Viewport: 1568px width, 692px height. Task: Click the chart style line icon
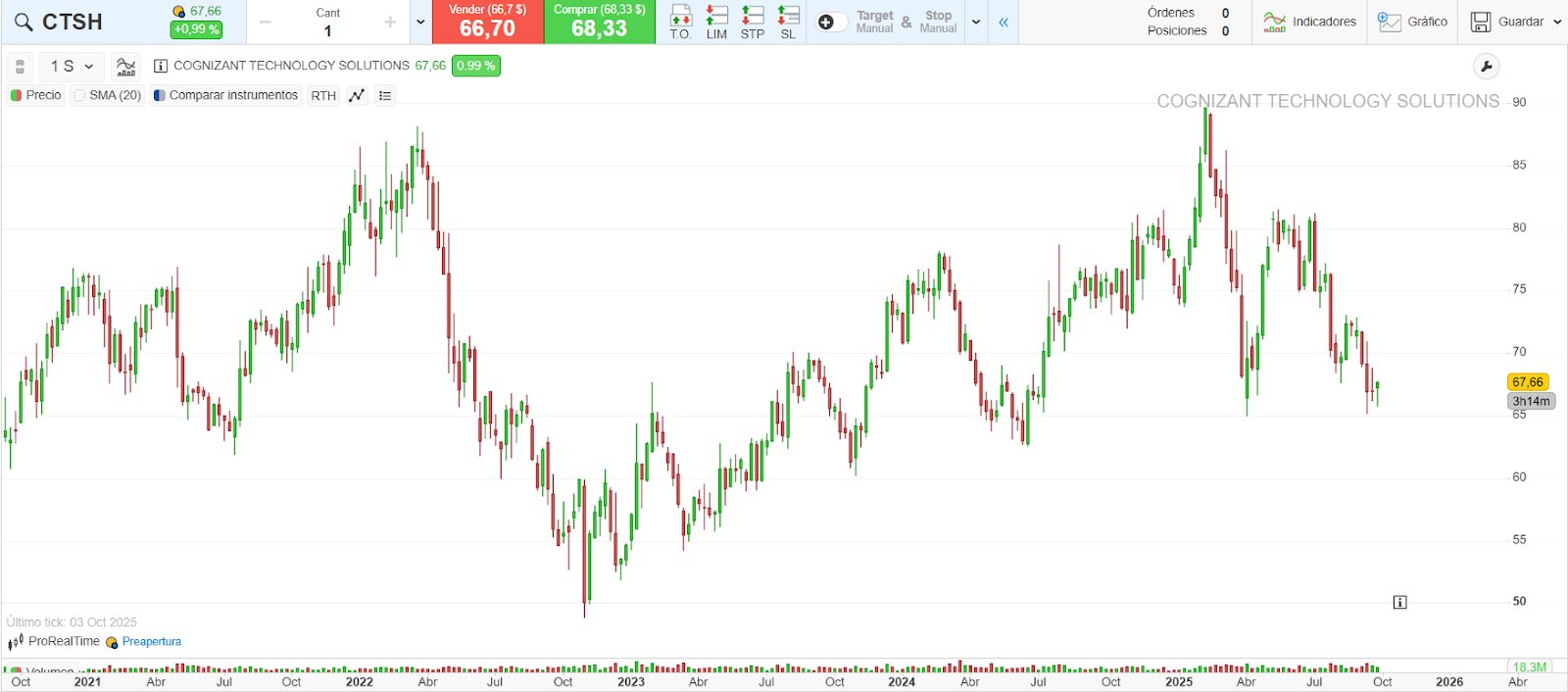(357, 95)
